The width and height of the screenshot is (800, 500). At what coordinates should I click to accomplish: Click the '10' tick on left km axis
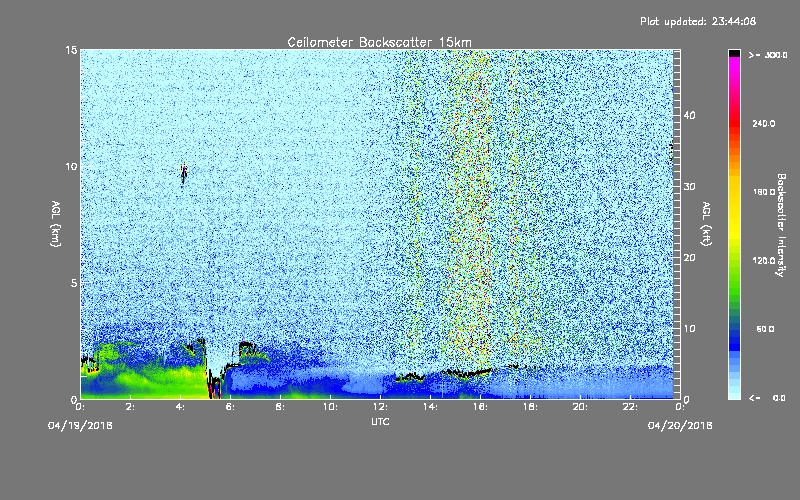point(71,167)
